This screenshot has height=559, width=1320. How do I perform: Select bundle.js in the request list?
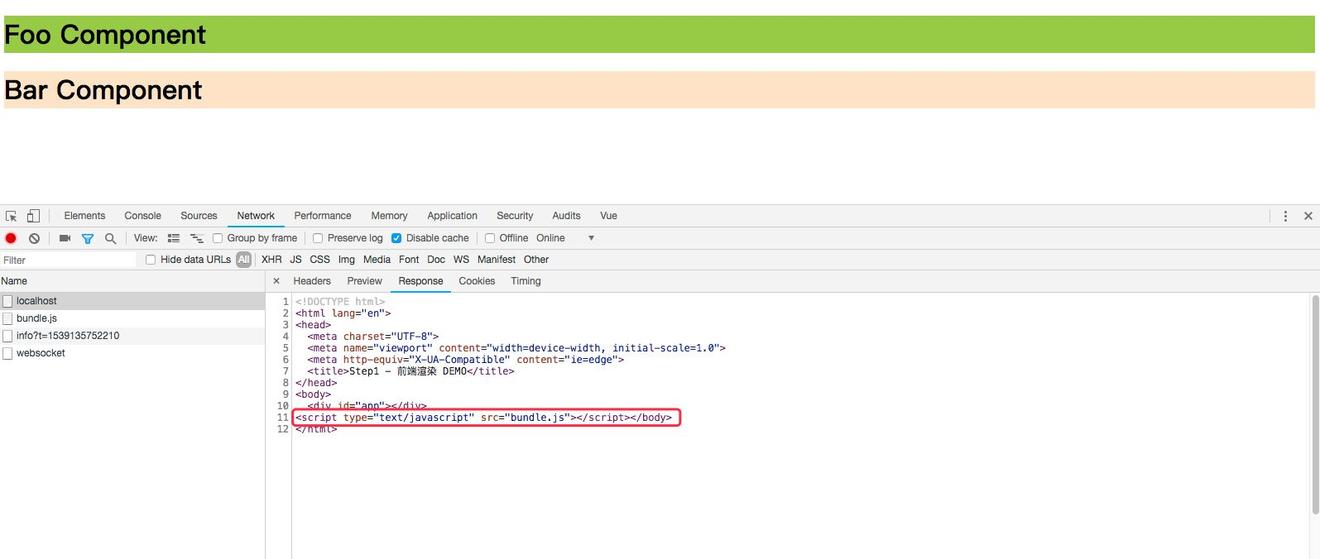coord(36,318)
